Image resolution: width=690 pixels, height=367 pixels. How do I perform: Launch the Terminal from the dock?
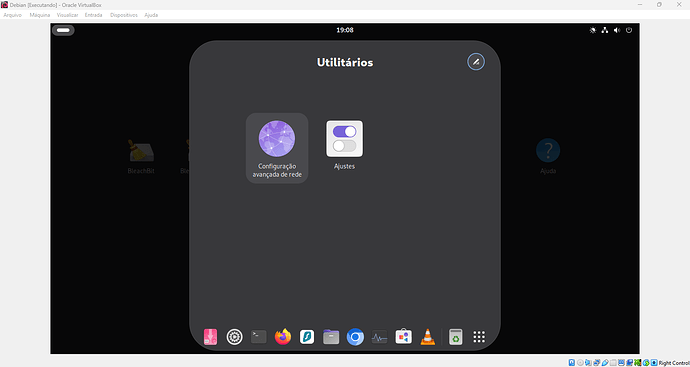click(x=259, y=337)
